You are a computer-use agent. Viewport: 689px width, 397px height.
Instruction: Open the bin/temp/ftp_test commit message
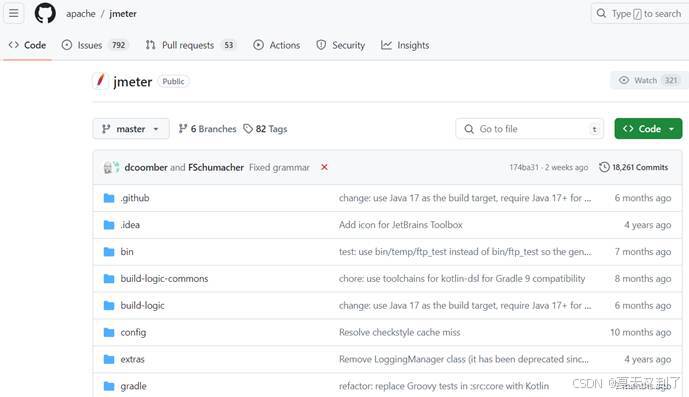[465, 252]
